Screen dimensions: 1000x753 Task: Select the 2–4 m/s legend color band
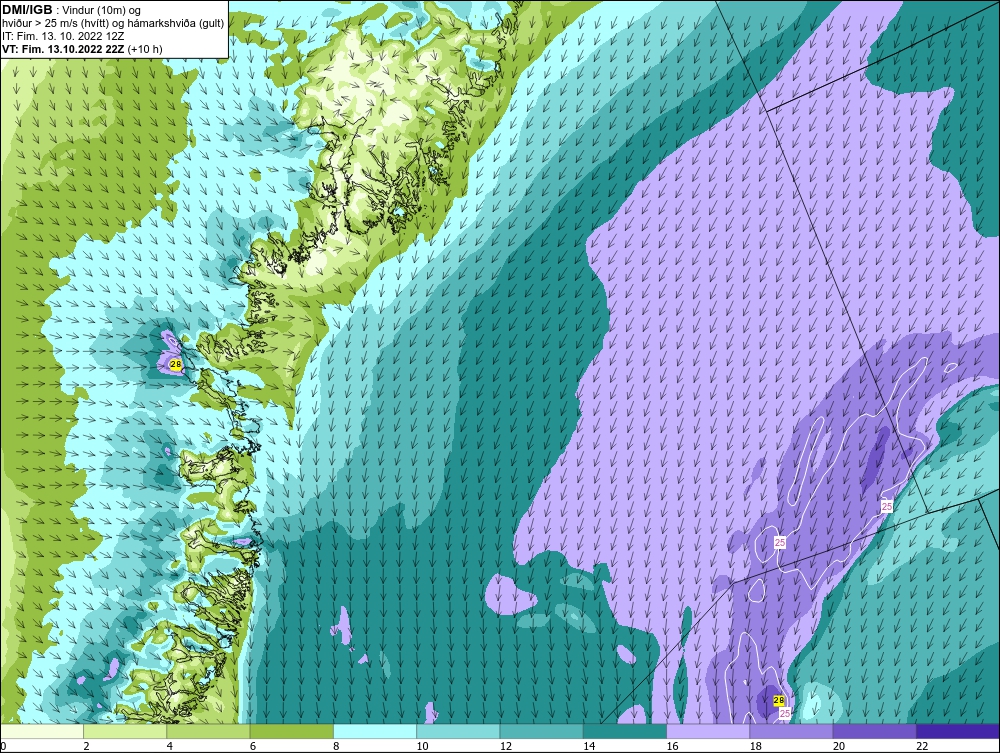point(125,731)
